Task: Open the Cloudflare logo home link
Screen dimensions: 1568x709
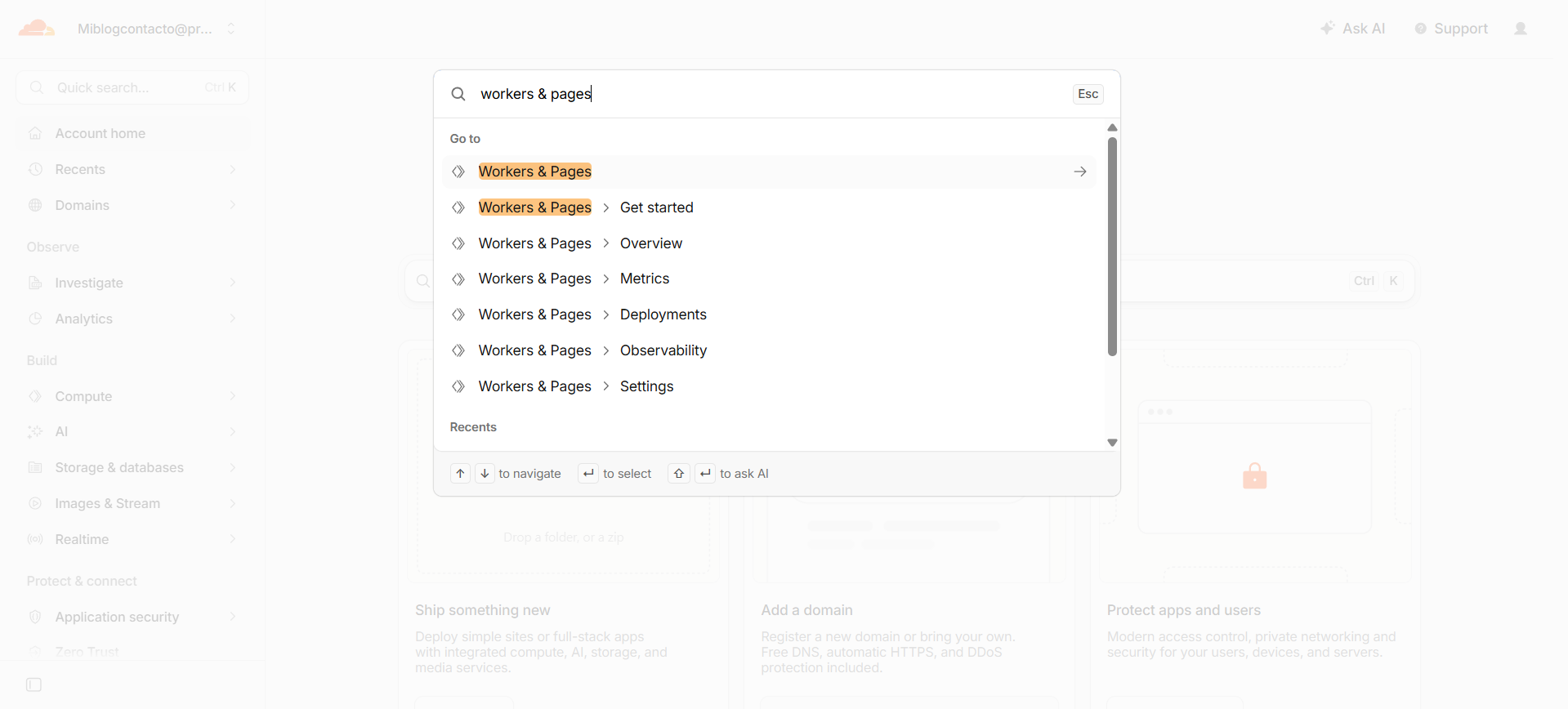Action: 37,29
